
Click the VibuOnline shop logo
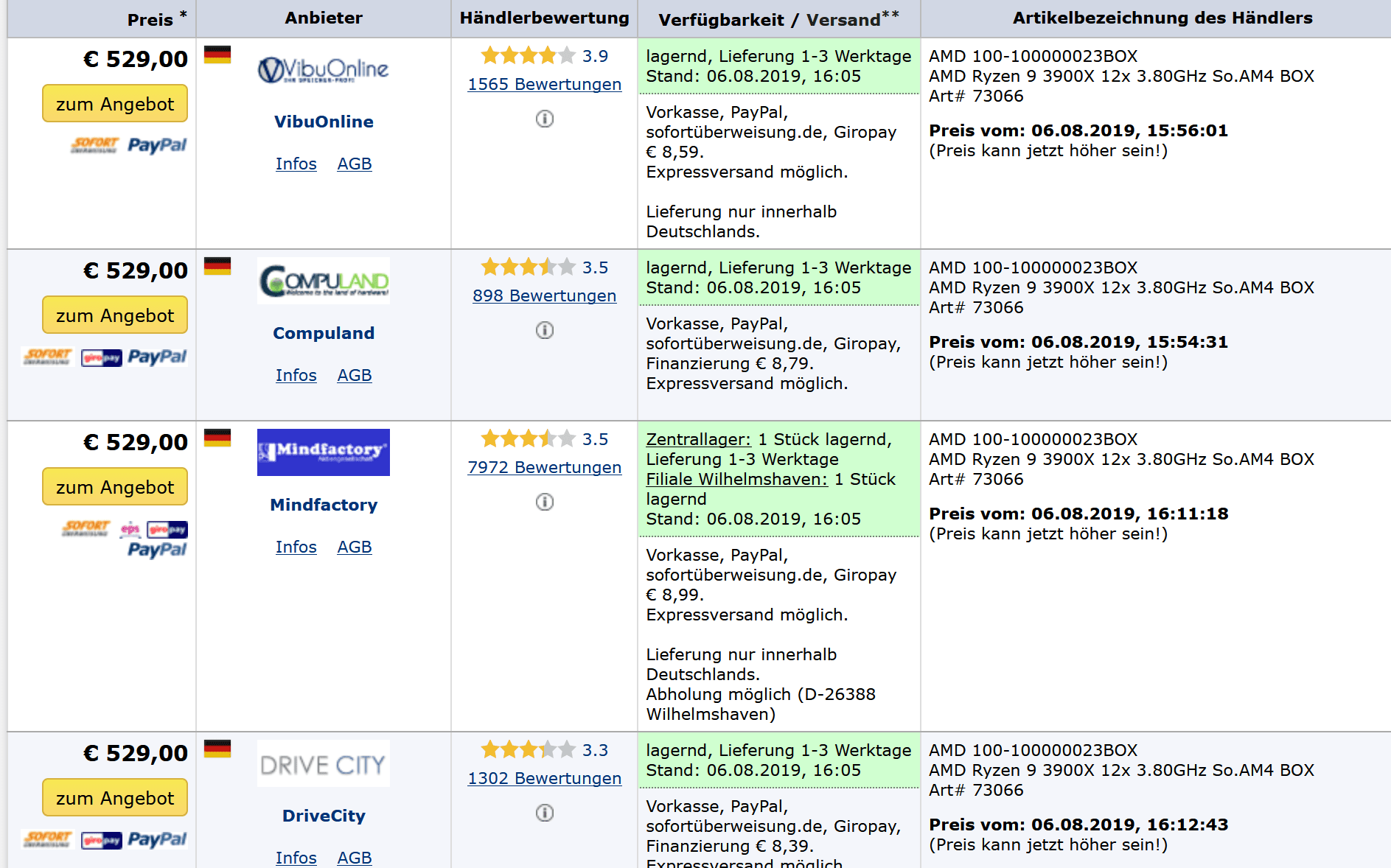coord(324,70)
